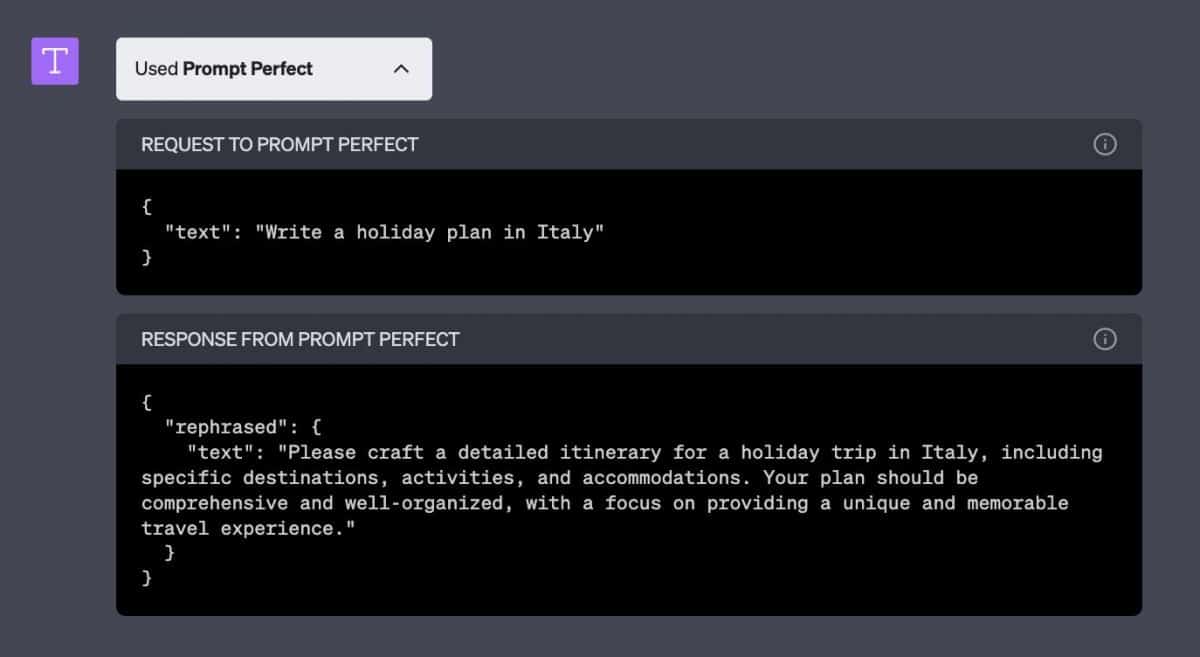Click the "Write a holiday plan in Italy" string
The image size is (1200, 657).
tap(430, 232)
